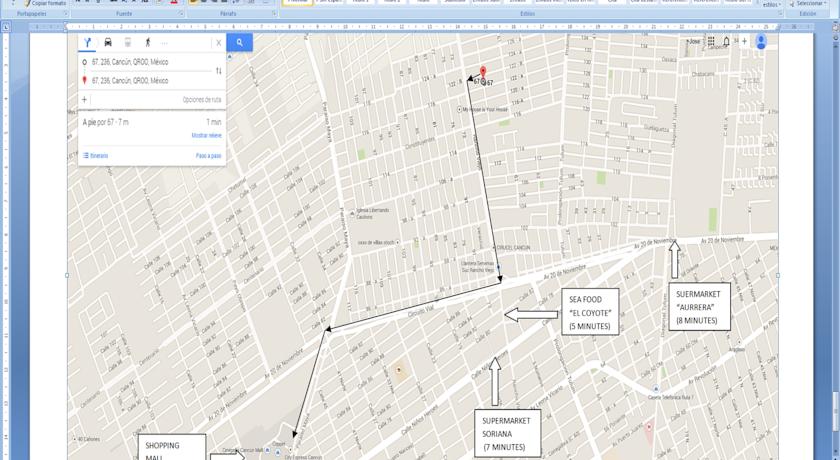Open the notifications bell icon
The height and width of the screenshot is (460, 840).
[726, 41]
